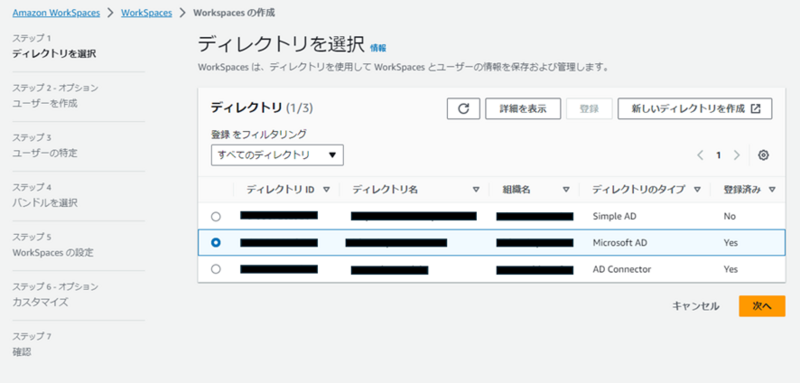The width and height of the screenshot is (800, 383).
Task: Open the WorkSpaces breadcrumb link
Action: pos(146,13)
